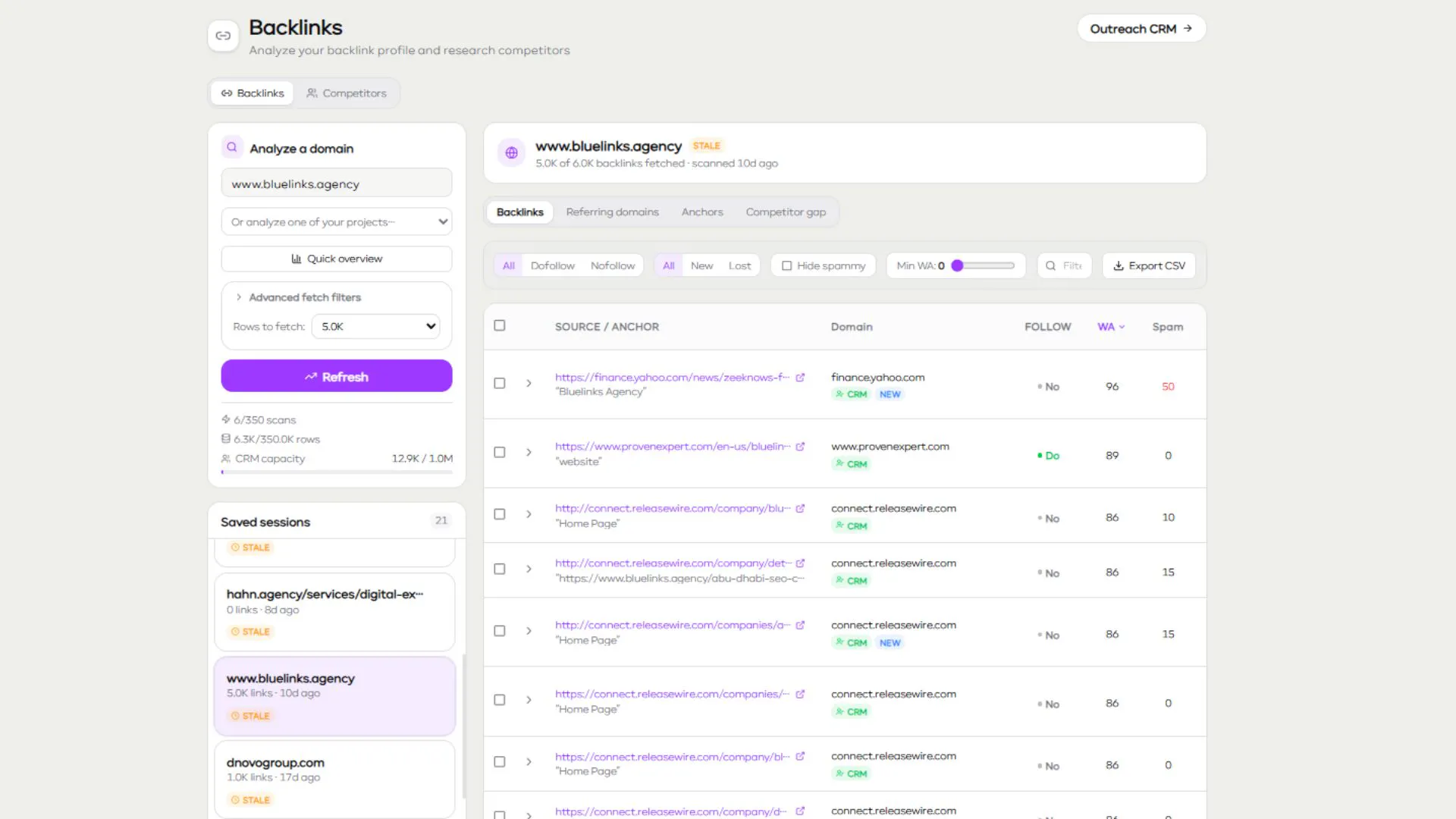
Task: Expand the releasewire companies/a row
Action: (x=529, y=631)
